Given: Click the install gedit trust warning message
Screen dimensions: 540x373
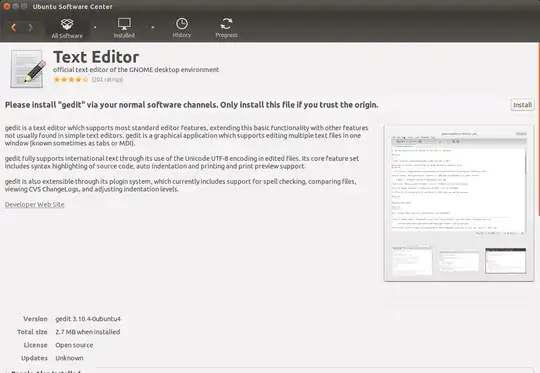Looking at the screenshot, I should (191, 105).
